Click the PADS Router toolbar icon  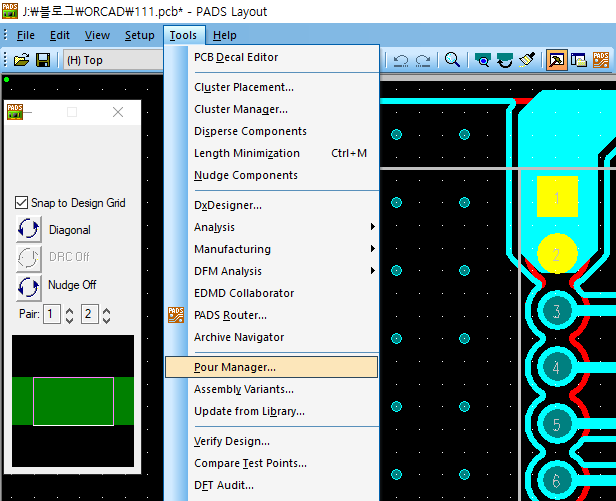tap(601, 60)
